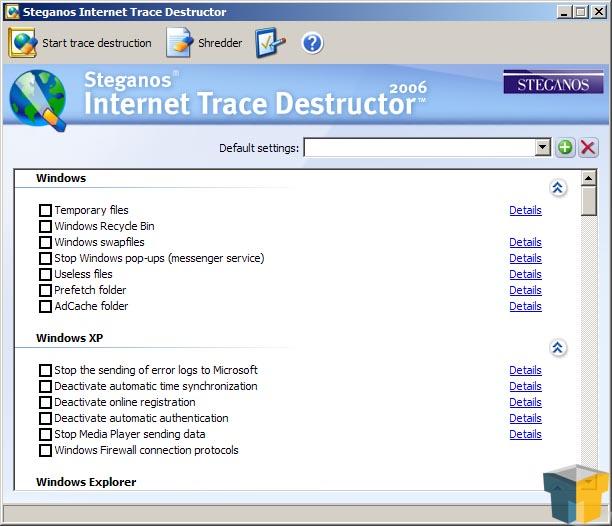
Task: Click the title bar application icon
Action: pos(12,11)
